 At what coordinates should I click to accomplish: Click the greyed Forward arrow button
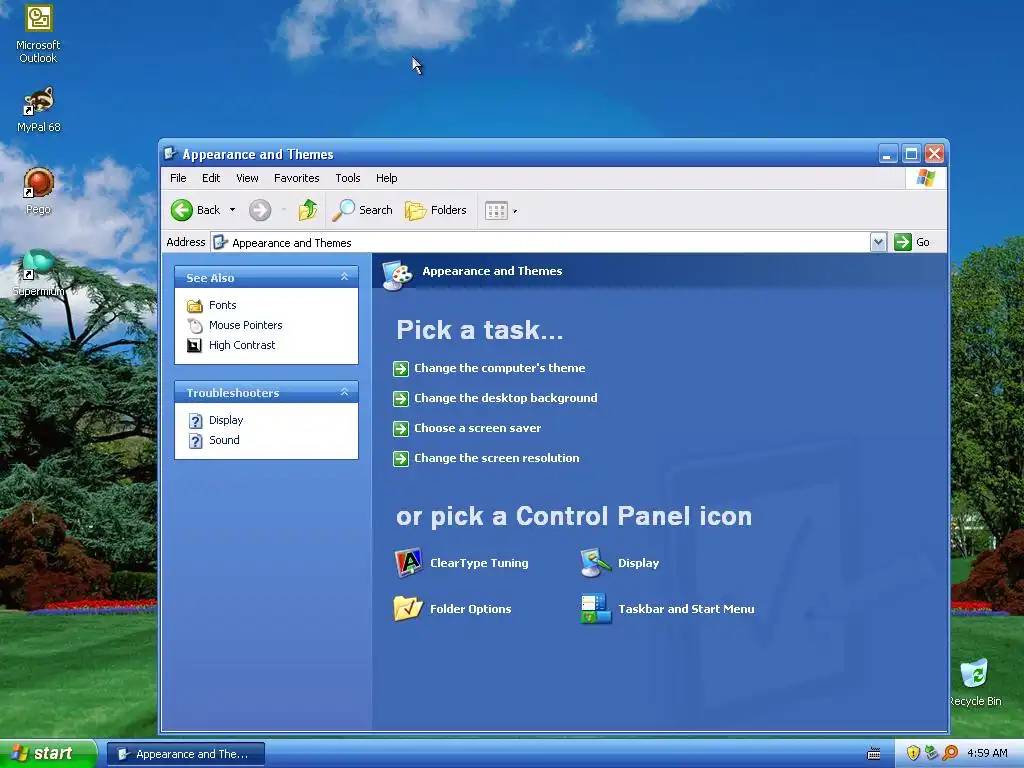260,210
